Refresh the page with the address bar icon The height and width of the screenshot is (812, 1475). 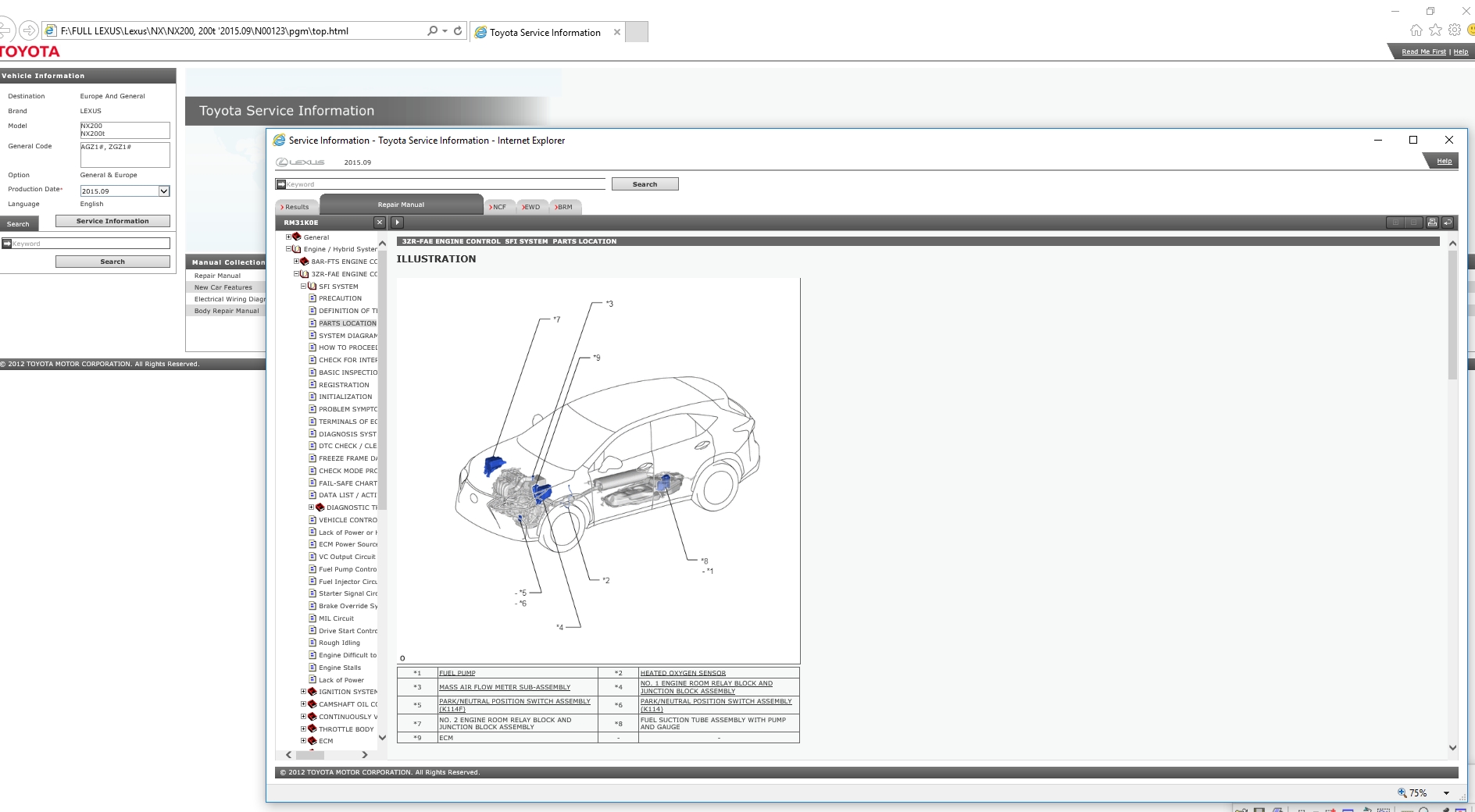[x=456, y=31]
